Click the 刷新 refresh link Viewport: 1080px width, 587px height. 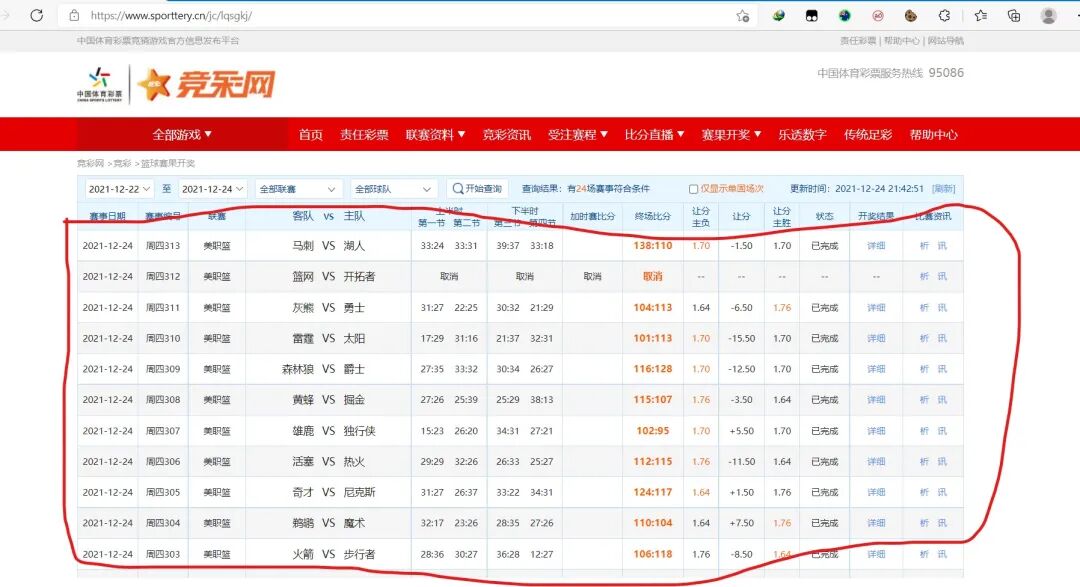click(944, 189)
